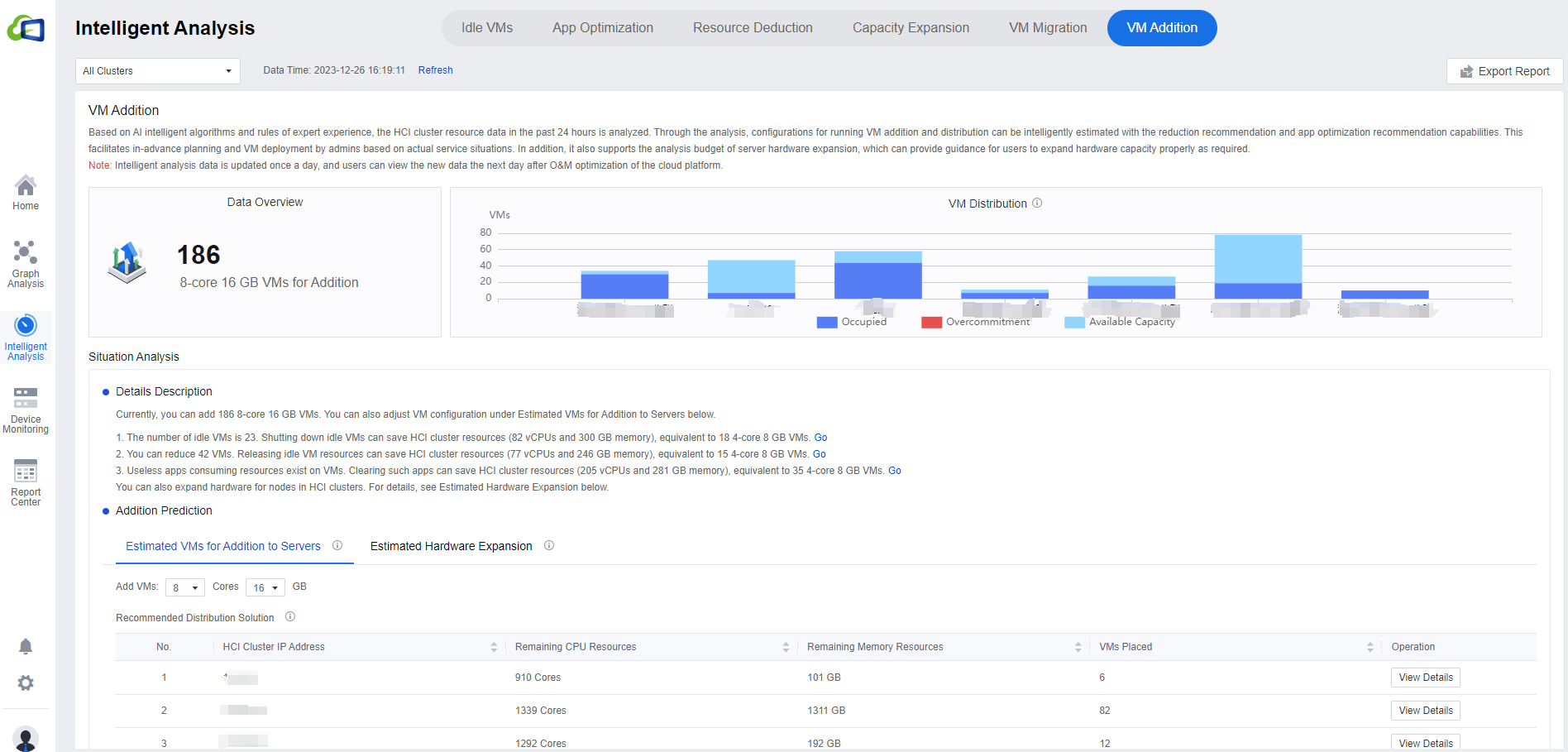Expand the Add VMs cores dropdown

184,587
